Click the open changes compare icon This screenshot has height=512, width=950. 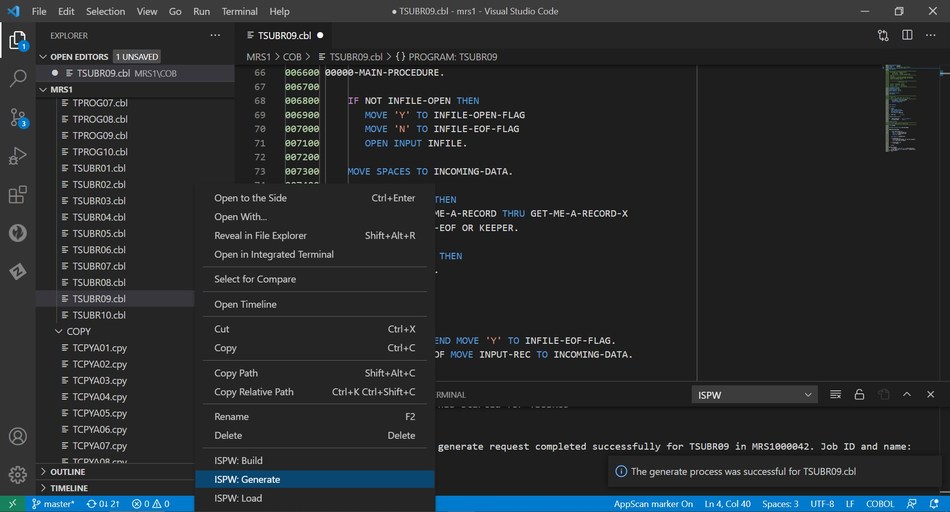[x=883, y=36]
